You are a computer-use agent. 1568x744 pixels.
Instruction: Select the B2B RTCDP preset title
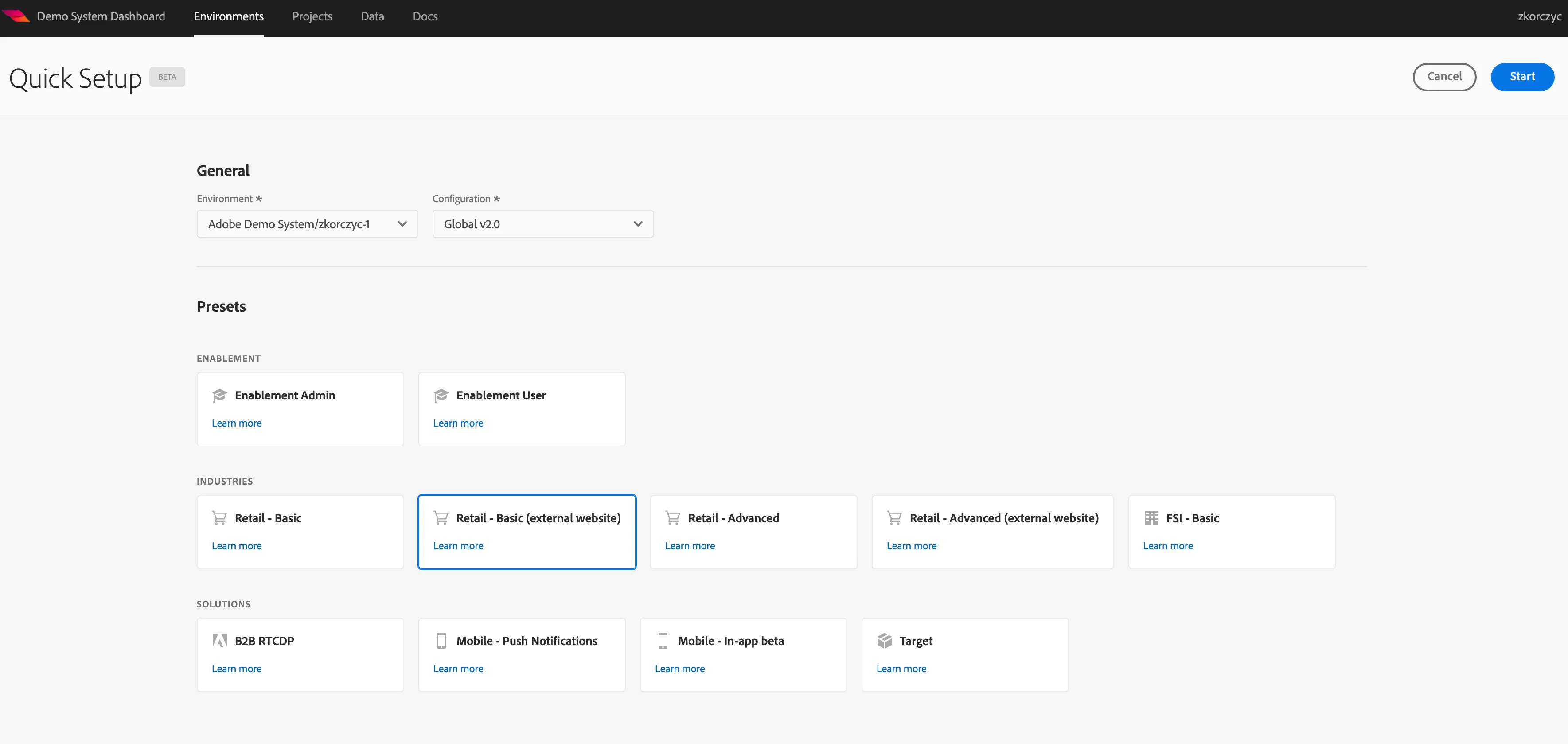tap(264, 641)
